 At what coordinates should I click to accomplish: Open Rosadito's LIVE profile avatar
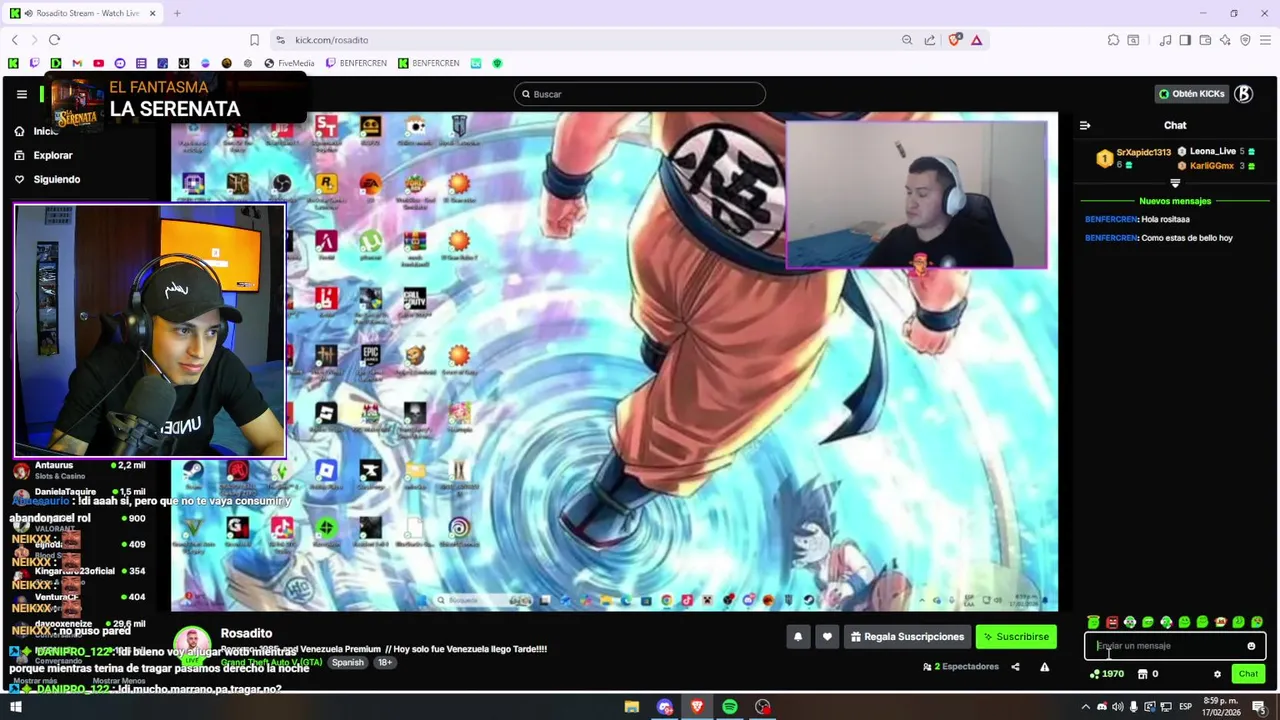tap(192, 645)
